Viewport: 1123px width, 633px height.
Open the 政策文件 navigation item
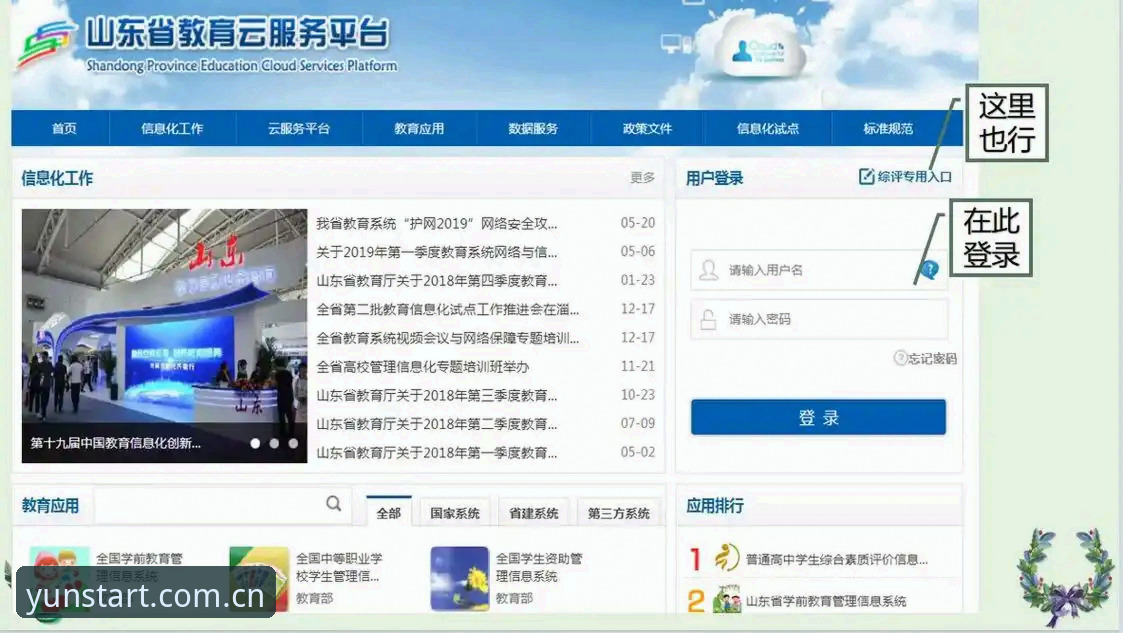click(647, 129)
